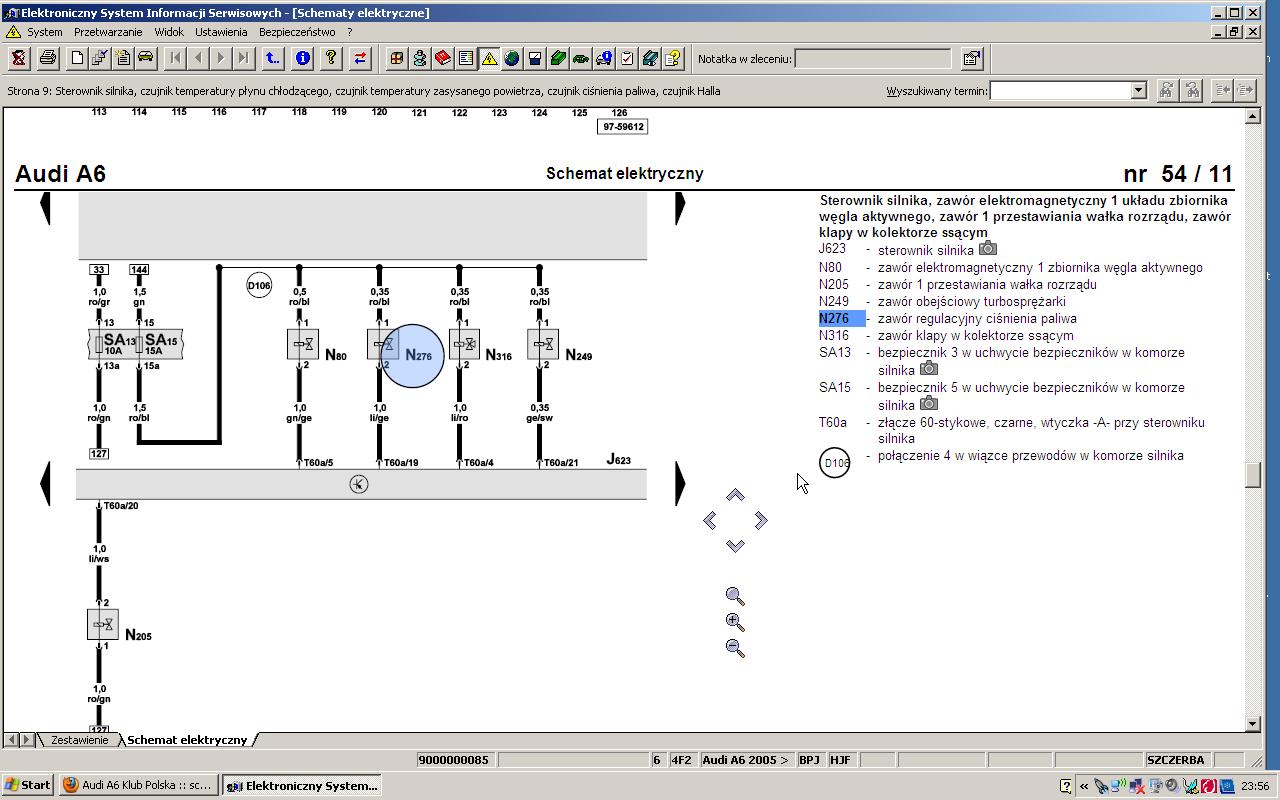This screenshot has width=1280, height=800.
Task: Go to the next page arrow
Action: (x=221, y=58)
